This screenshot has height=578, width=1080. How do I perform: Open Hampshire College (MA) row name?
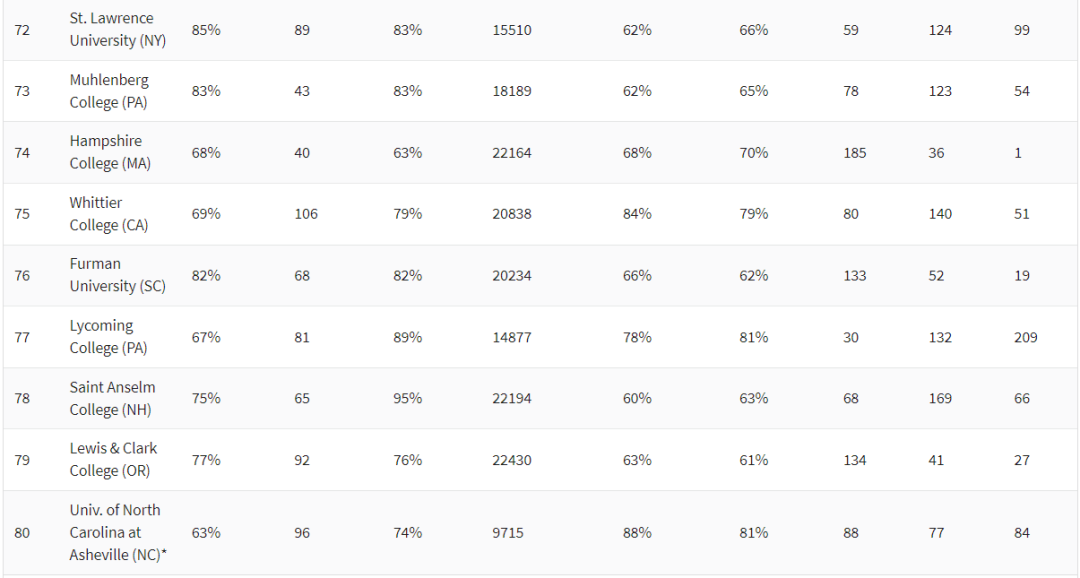[110, 152]
